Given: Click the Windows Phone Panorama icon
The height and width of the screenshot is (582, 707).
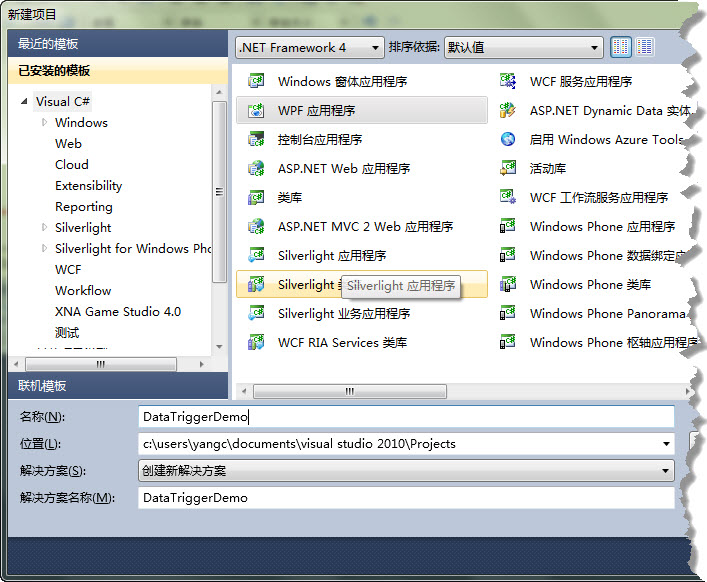Looking at the screenshot, I should 508,313.
